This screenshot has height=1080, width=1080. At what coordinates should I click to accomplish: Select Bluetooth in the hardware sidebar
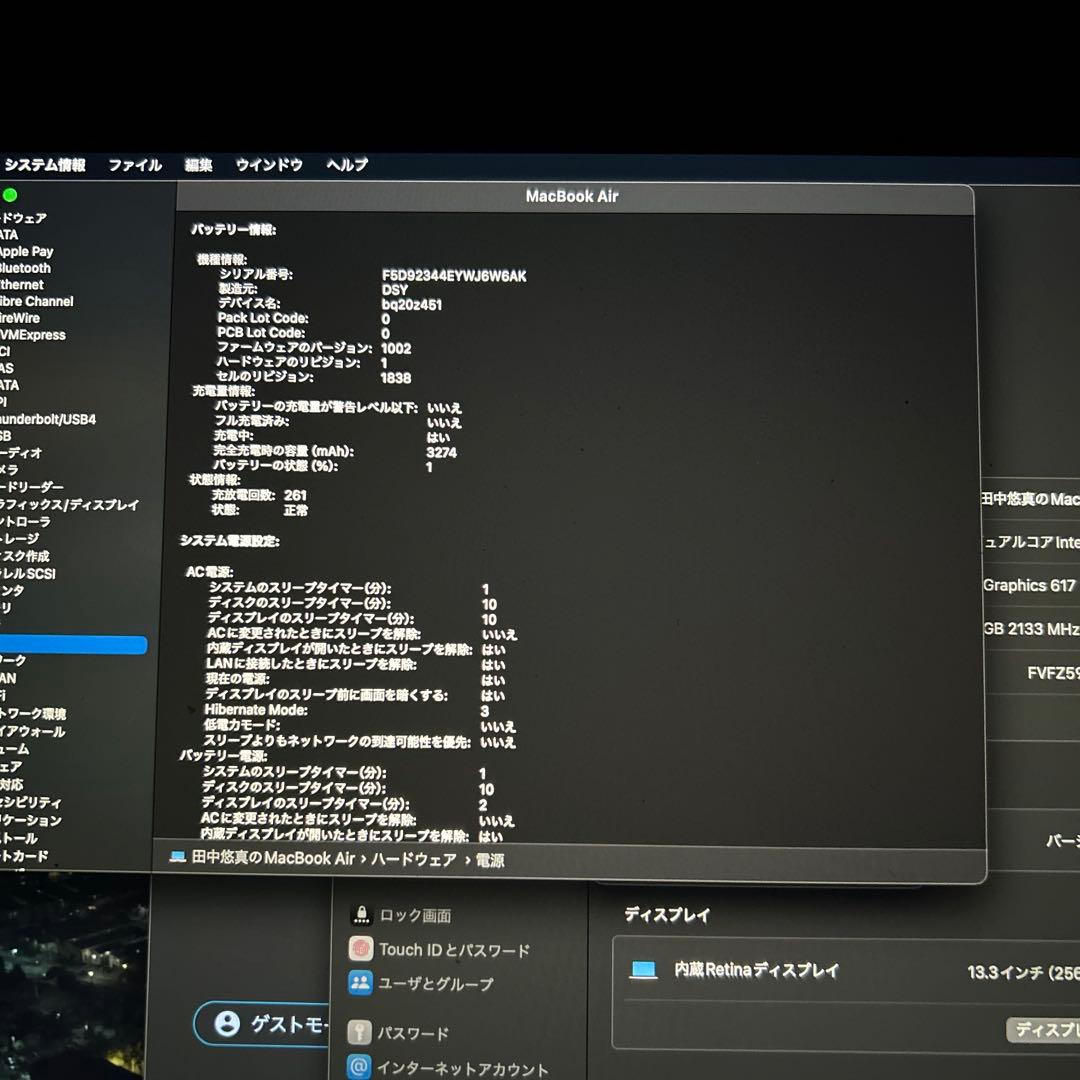pos(25,268)
